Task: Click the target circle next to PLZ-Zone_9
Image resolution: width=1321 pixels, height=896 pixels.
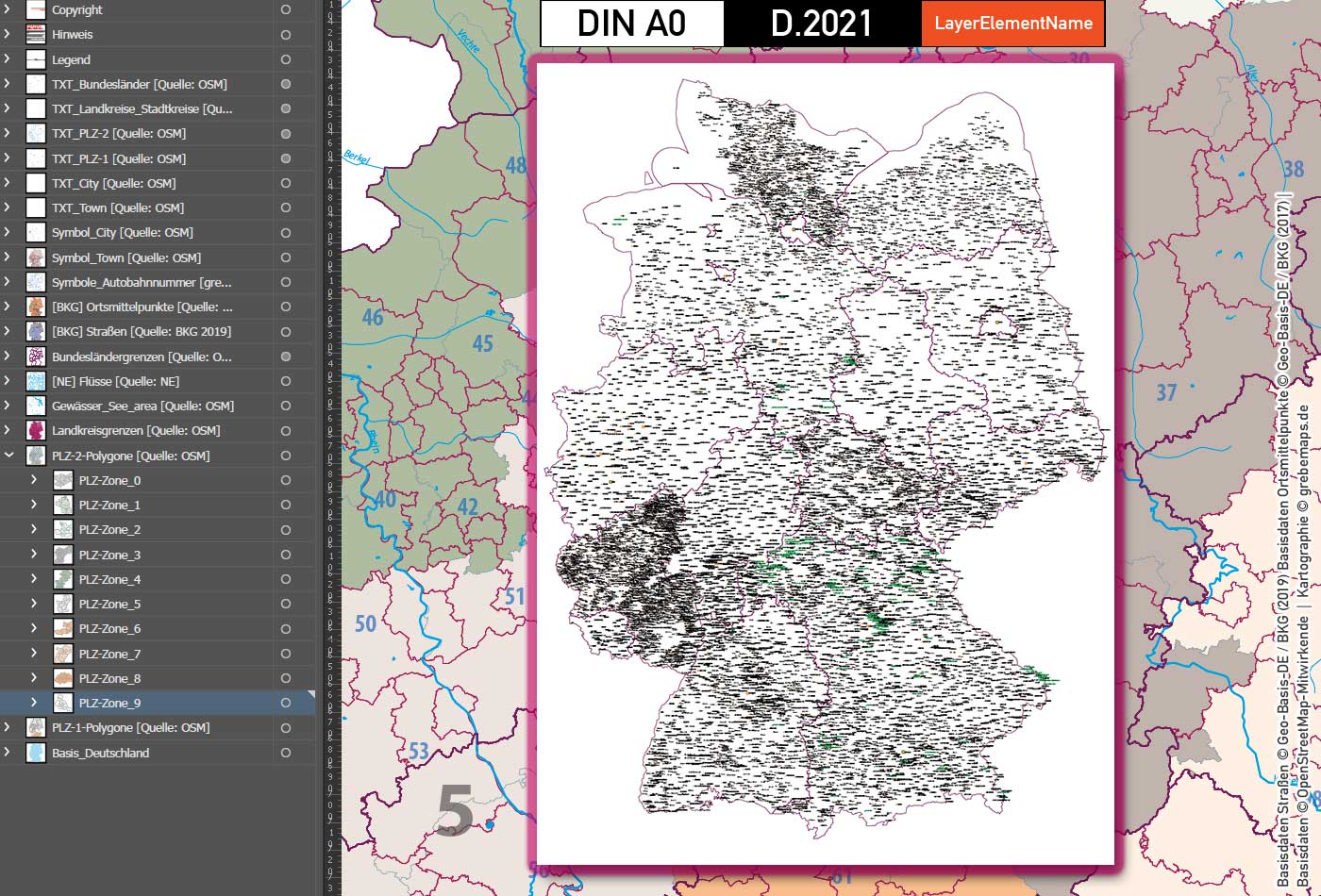Action: pos(284,702)
